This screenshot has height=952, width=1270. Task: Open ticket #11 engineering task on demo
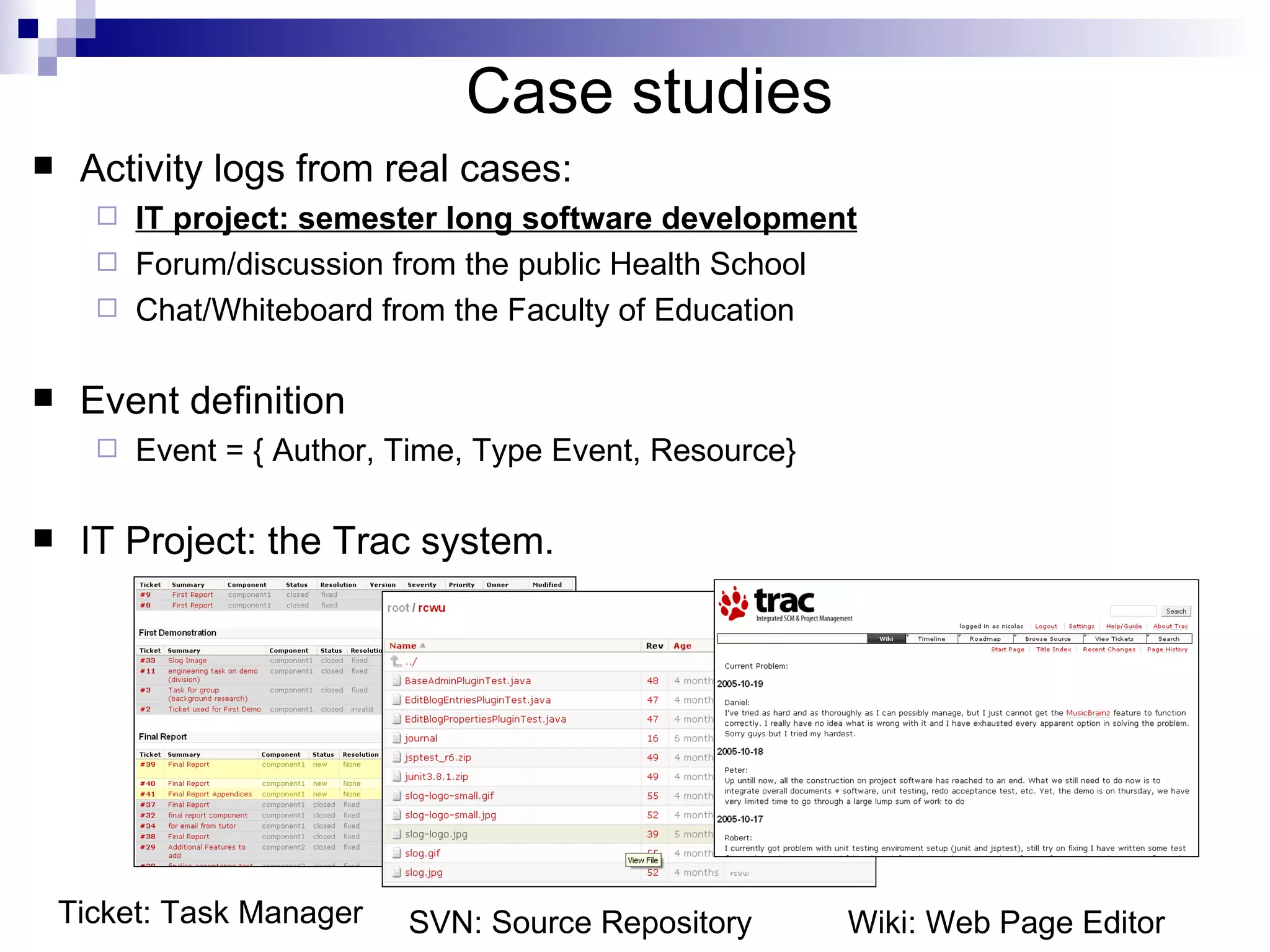[213, 675]
